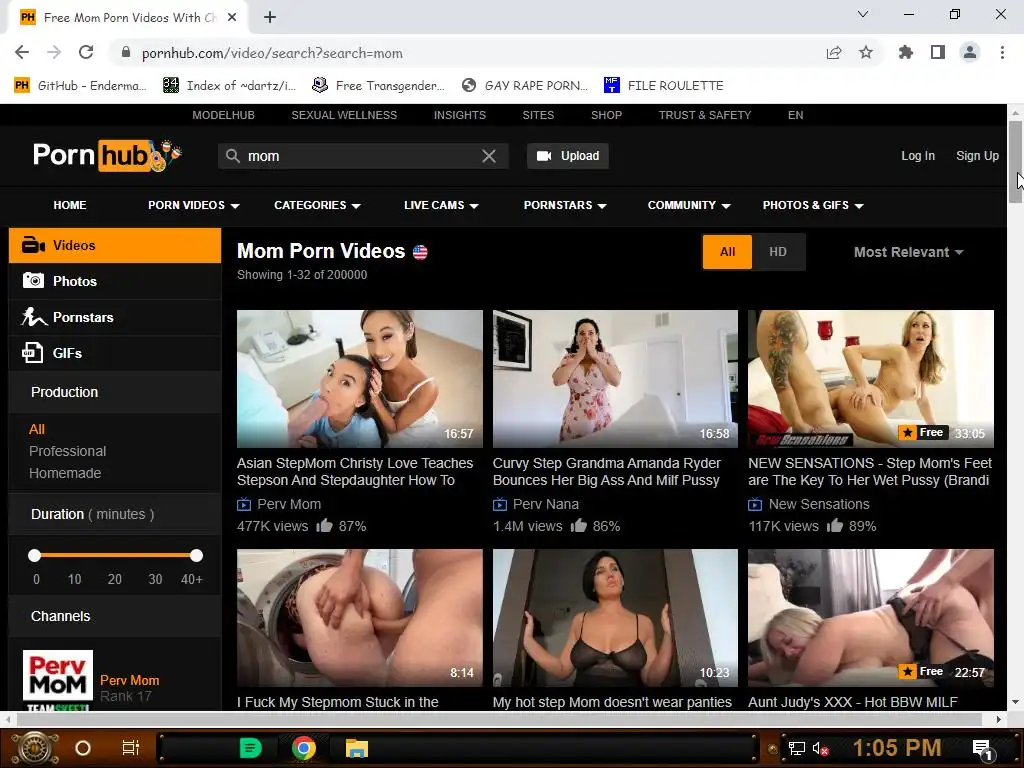Open the Chrome three-dot menu
This screenshot has height=768, width=1024.
[1002, 53]
